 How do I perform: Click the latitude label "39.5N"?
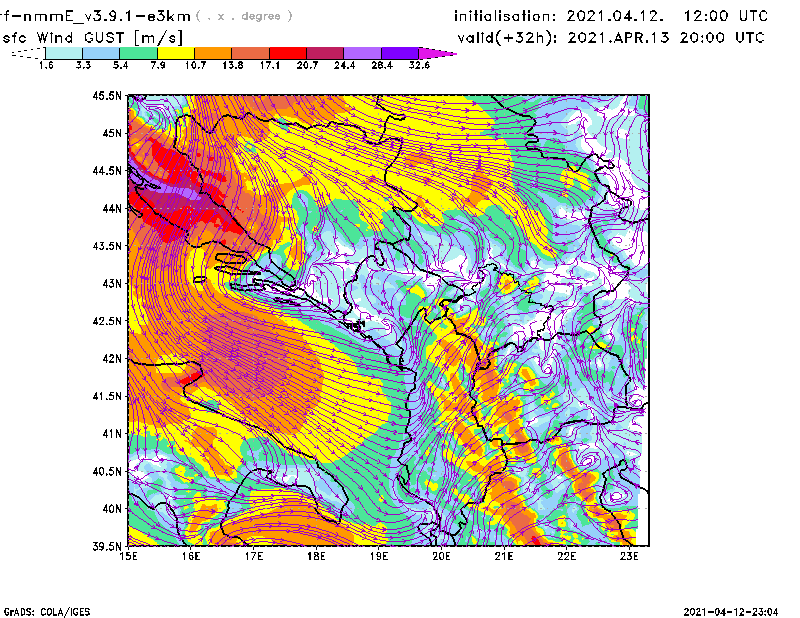(107, 547)
